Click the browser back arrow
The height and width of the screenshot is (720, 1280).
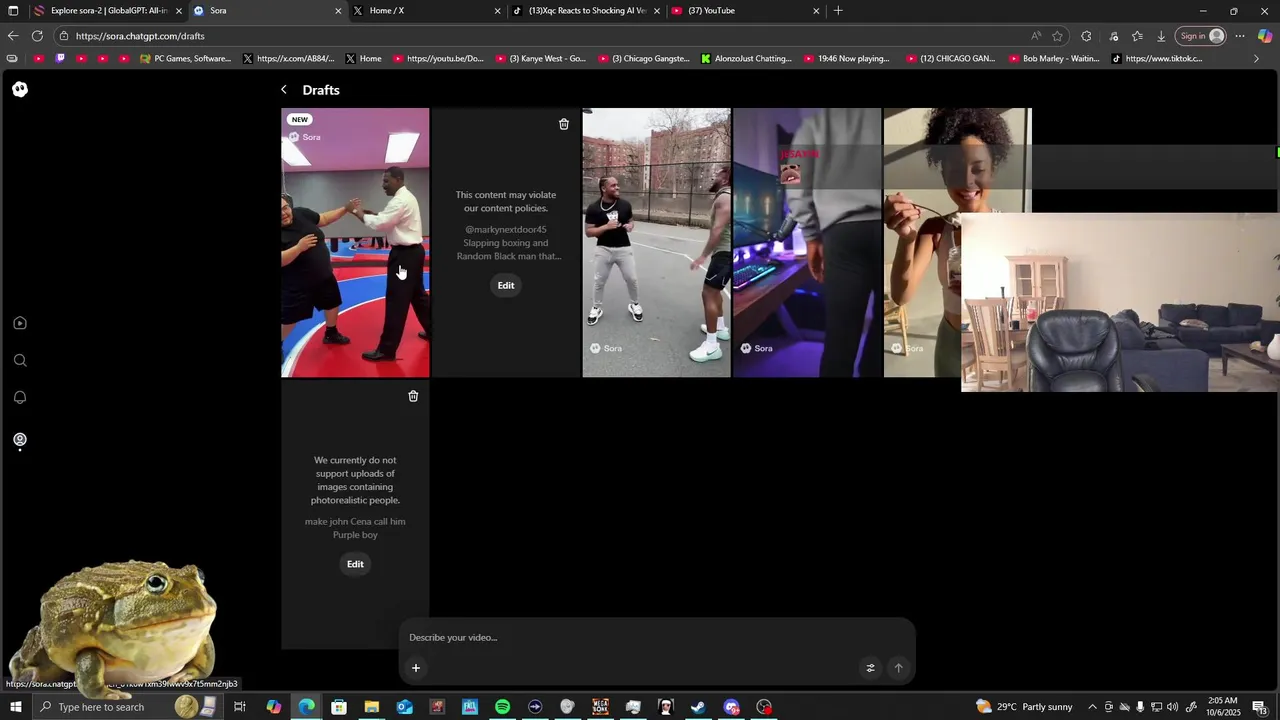[13, 36]
